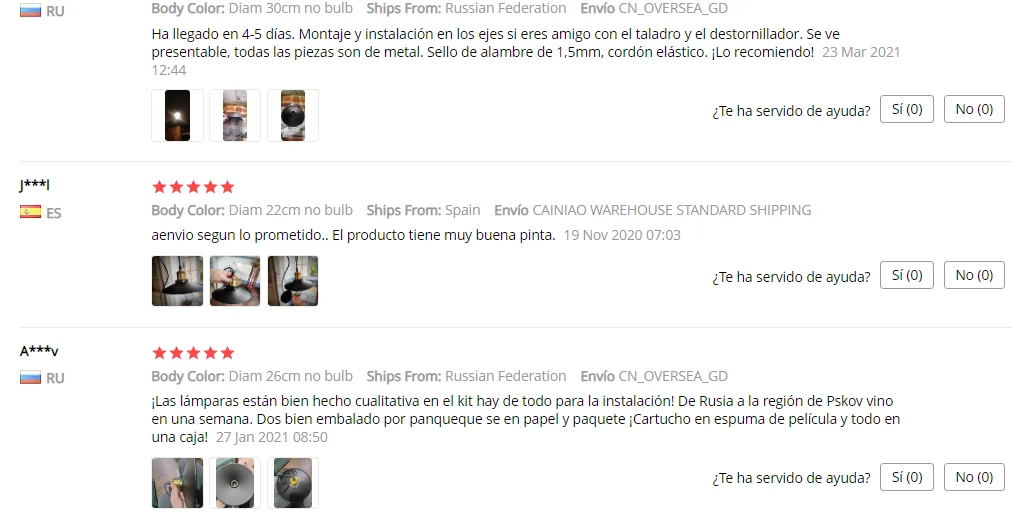The width and height of the screenshot is (1030, 524).
Task: Click the five-star rating of A***v's review
Action: pyautogui.click(x=193, y=353)
